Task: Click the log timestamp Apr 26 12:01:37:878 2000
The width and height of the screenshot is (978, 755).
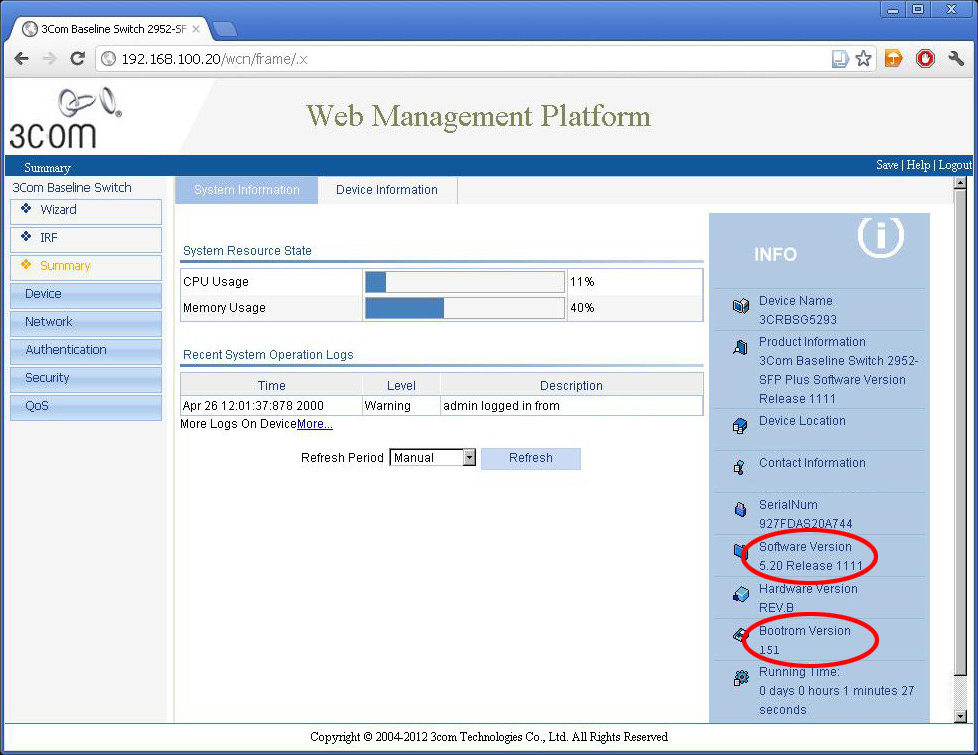Action: pos(253,406)
